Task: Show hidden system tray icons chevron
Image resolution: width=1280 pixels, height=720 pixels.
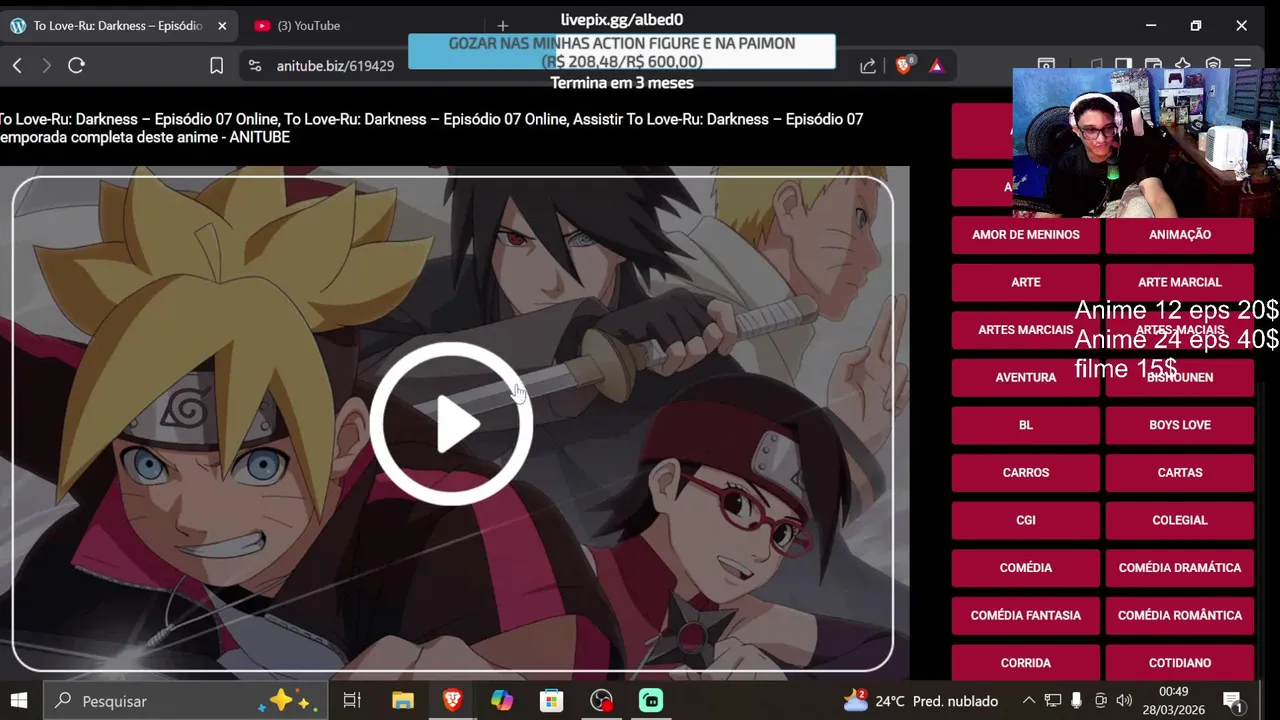Action: point(1028,701)
